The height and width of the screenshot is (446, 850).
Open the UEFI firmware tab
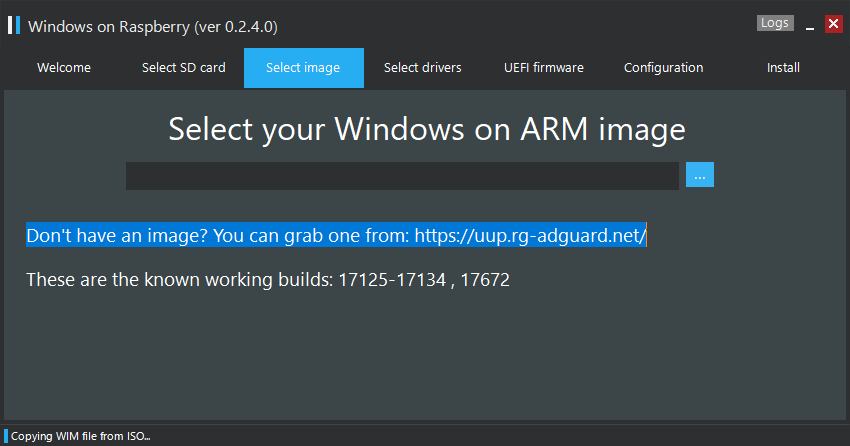544,68
